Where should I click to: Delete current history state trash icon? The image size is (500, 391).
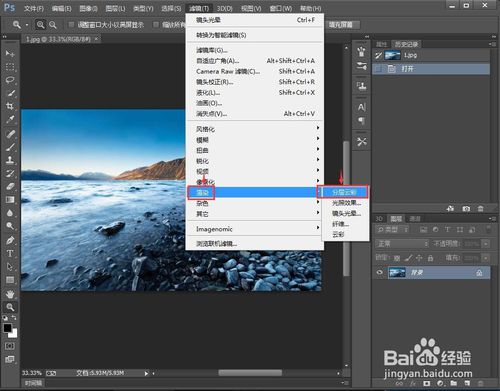[x=480, y=209]
